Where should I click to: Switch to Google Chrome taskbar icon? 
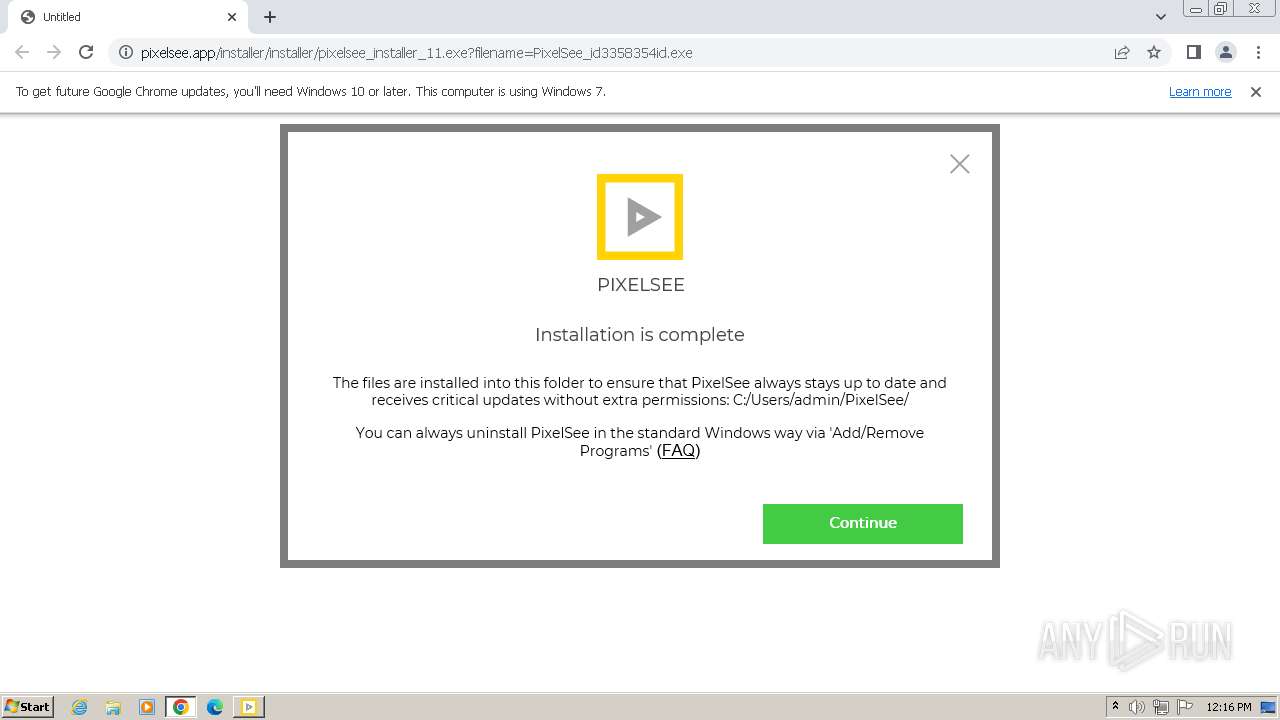click(x=181, y=707)
